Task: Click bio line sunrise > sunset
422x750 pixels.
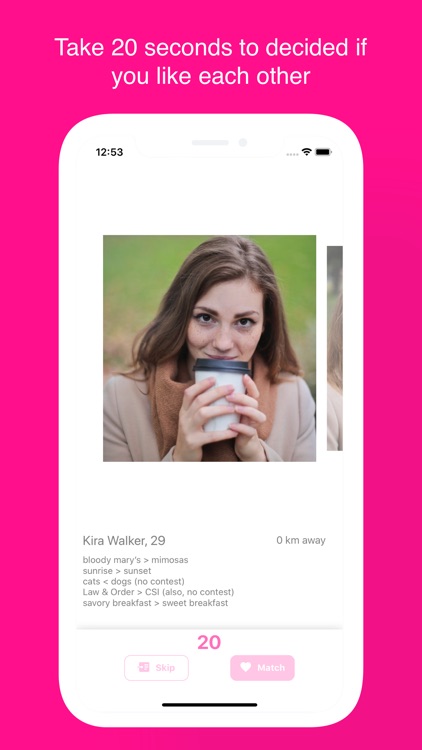Action: click(x=117, y=571)
